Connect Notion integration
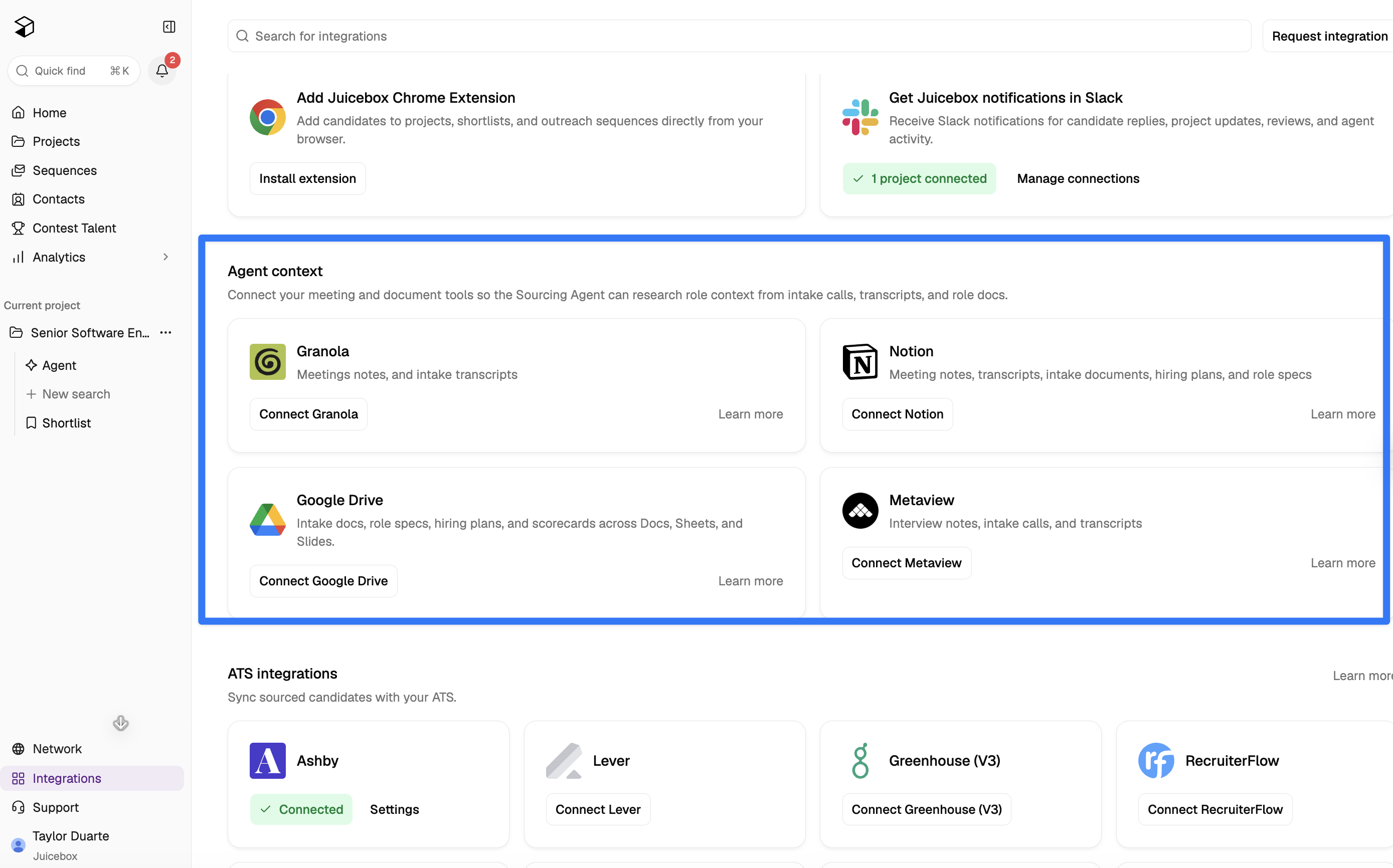The image size is (1393, 868). 897,414
